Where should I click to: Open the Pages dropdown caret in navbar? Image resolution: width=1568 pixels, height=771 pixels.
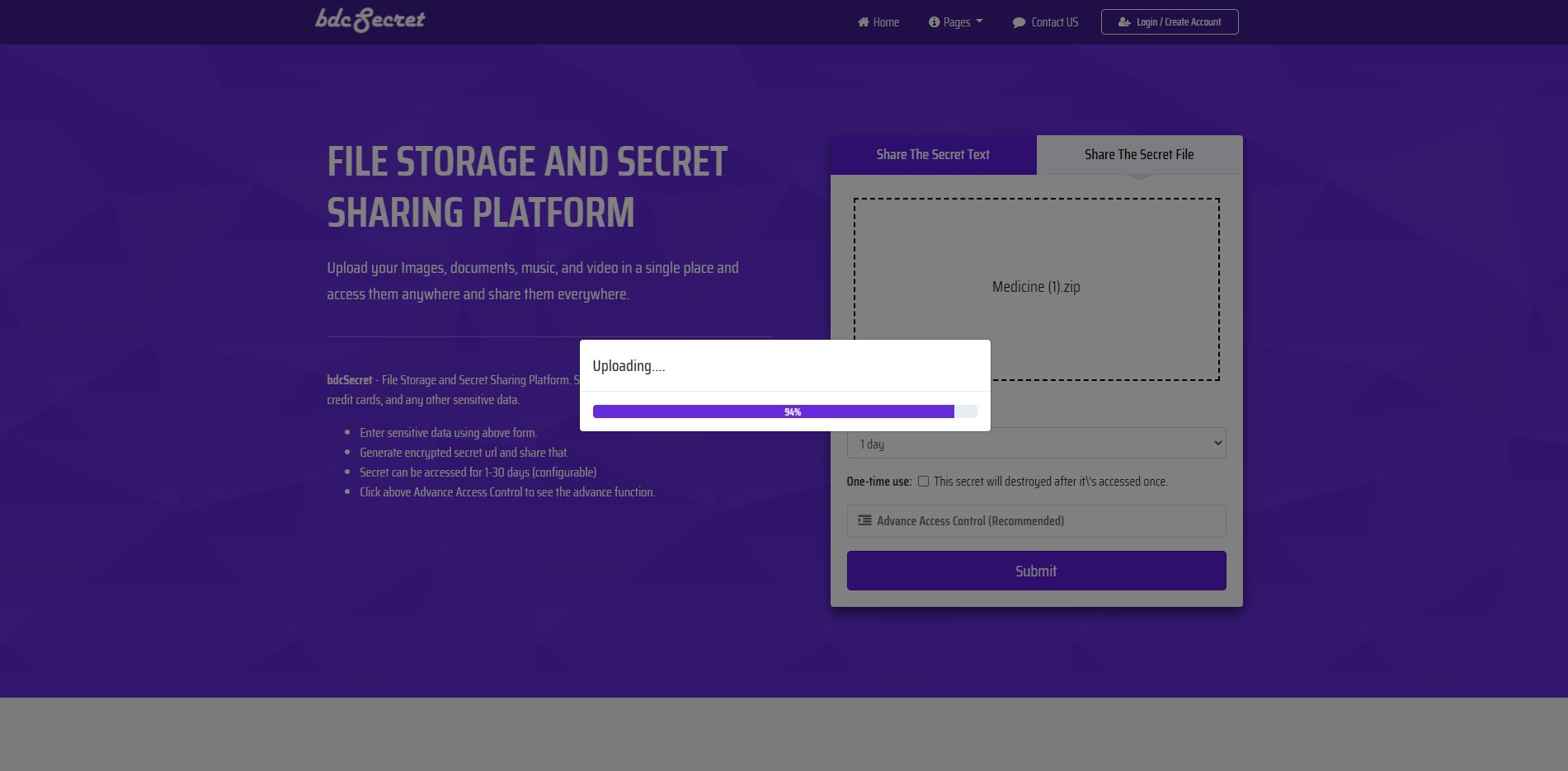(979, 21)
